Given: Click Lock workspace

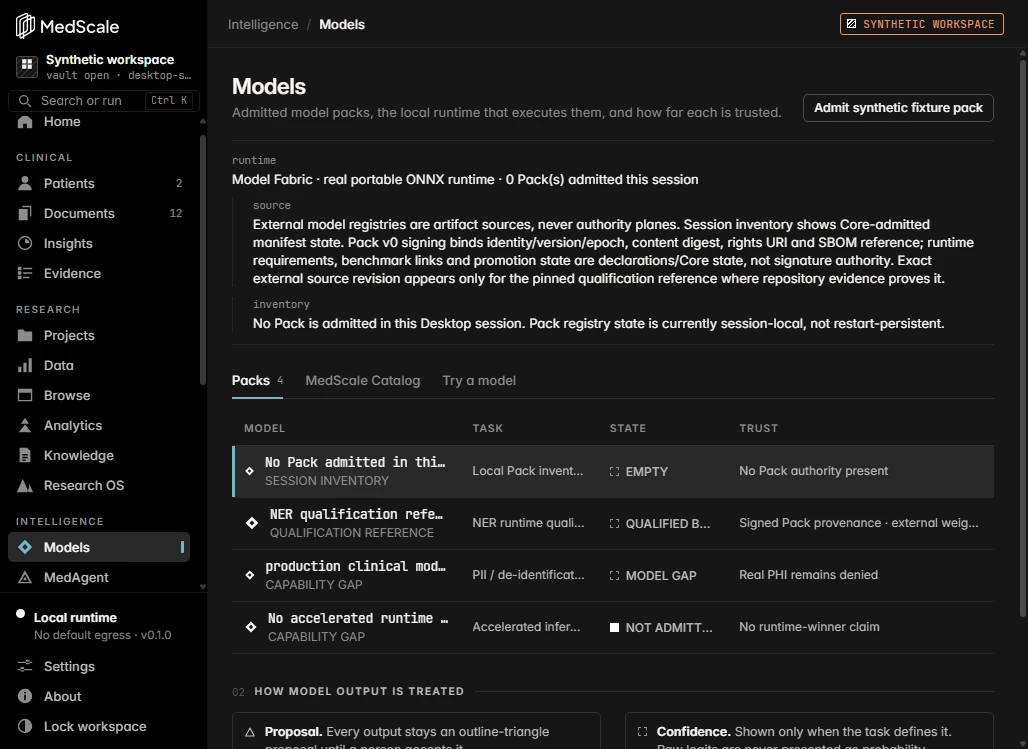Looking at the screenshot, I should [x=100, y=727].
